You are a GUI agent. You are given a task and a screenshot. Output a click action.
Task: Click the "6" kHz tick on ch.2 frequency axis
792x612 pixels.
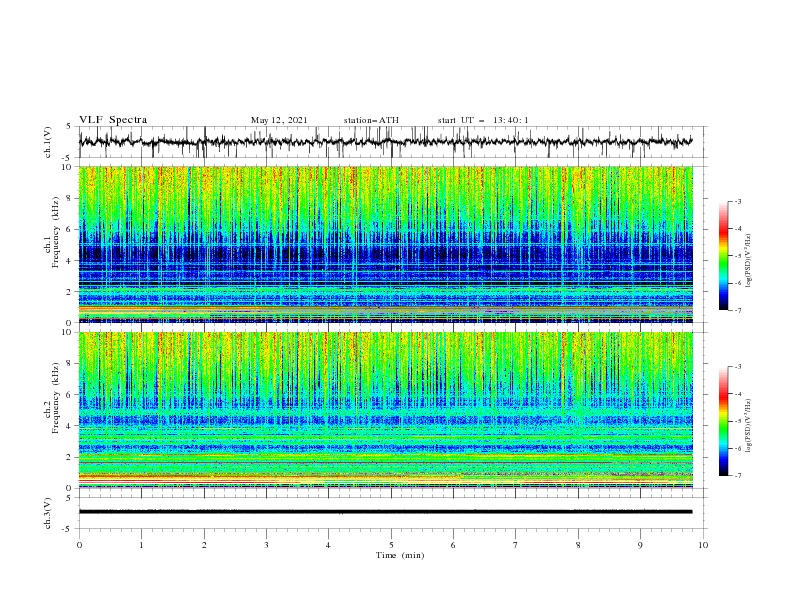pos(70,395)
